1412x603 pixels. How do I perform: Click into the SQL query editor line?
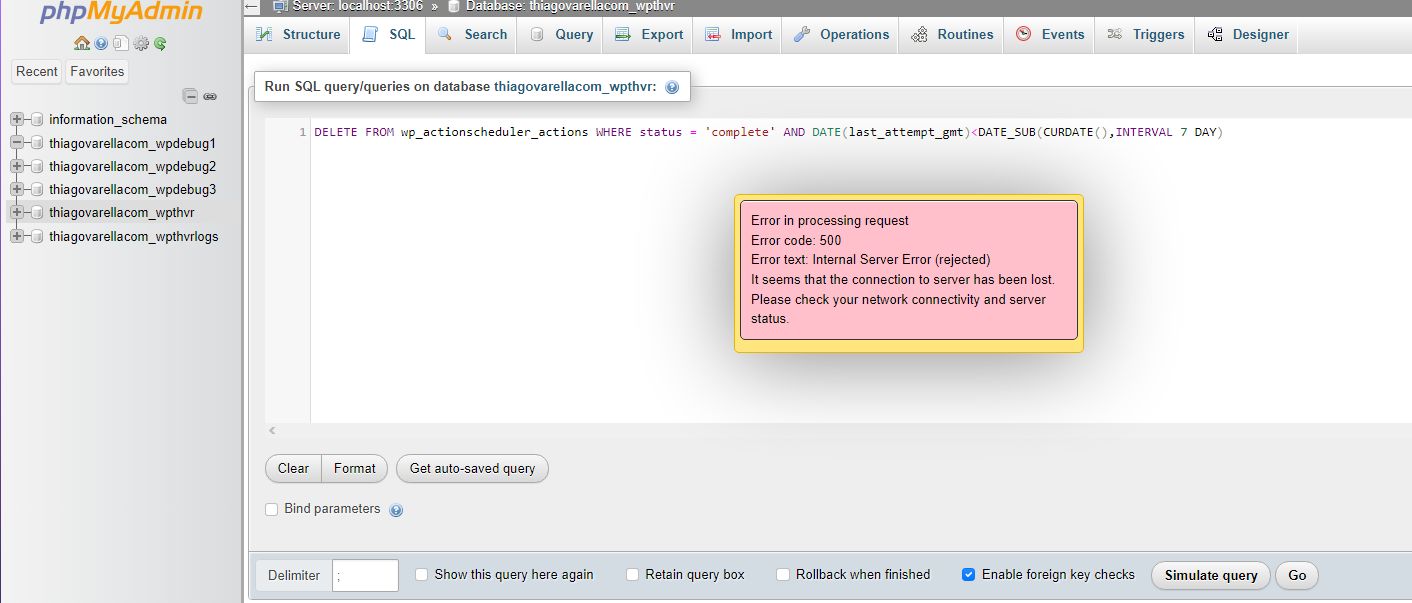[768, 132]
